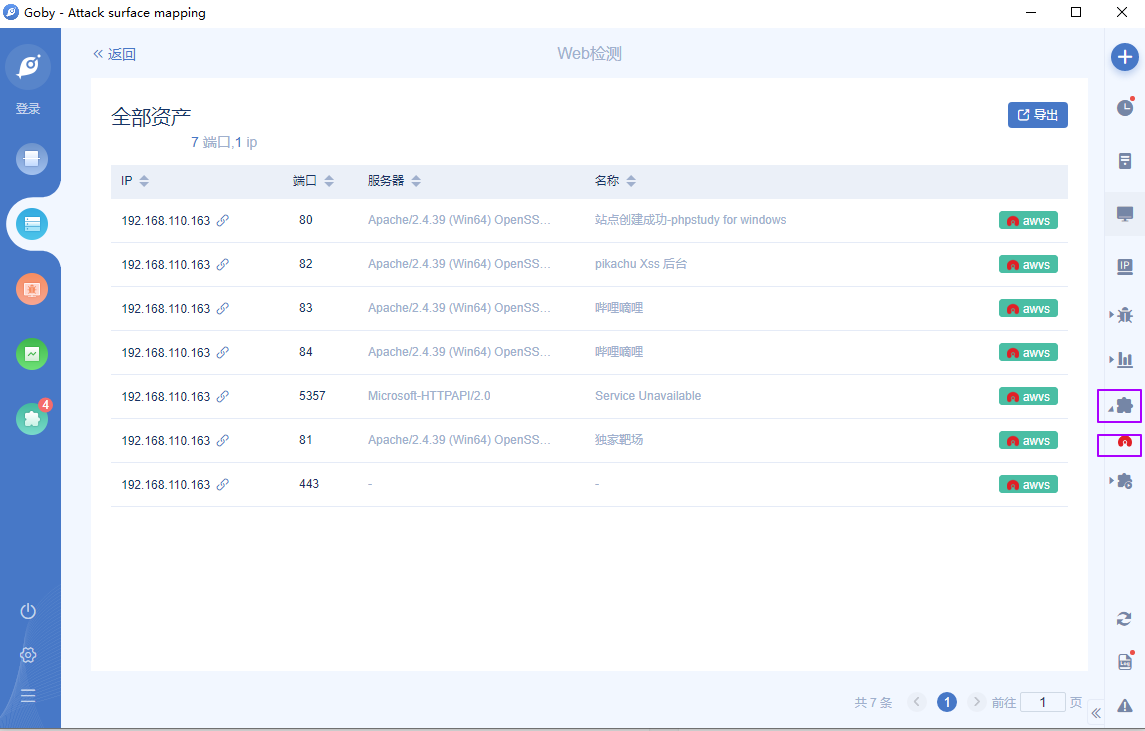Open link icon beside port 5357 IP
Viewport: 1145px width, 731px height.
[223, 396]
